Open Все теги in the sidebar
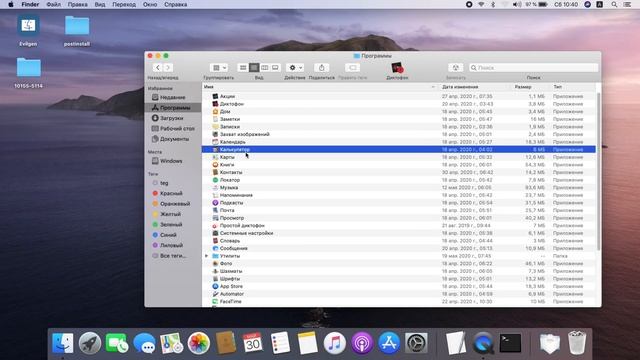This screenshot has width=640, height=360. pyautogui.click(x=172, y=256)
